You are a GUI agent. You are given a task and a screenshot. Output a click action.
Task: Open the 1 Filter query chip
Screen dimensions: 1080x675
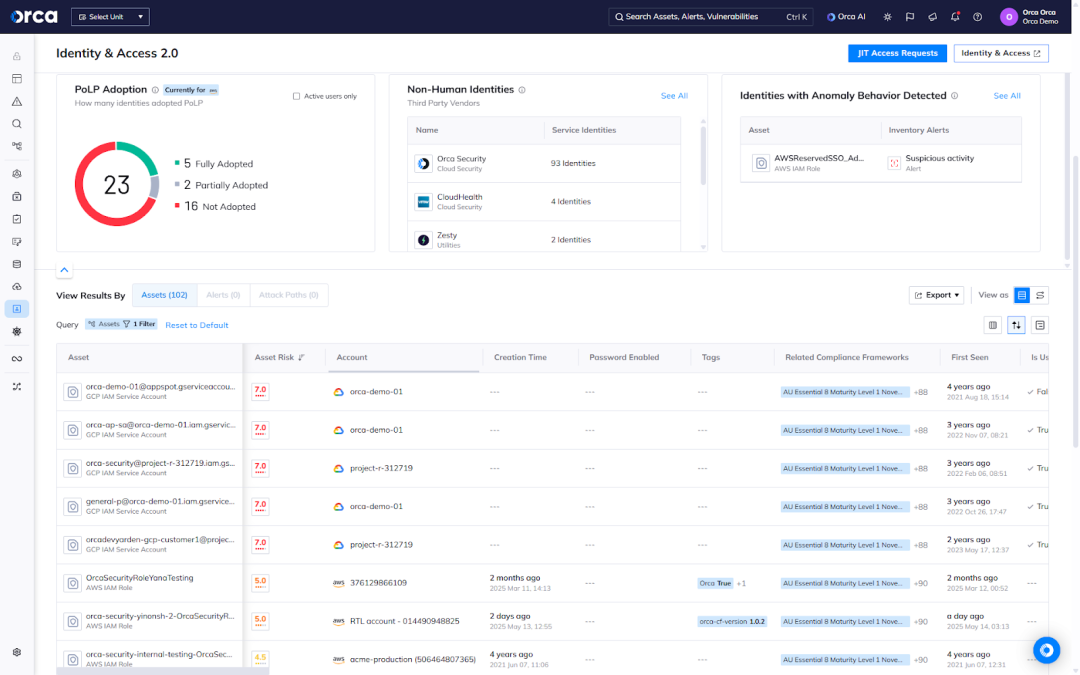click(139, 324)
